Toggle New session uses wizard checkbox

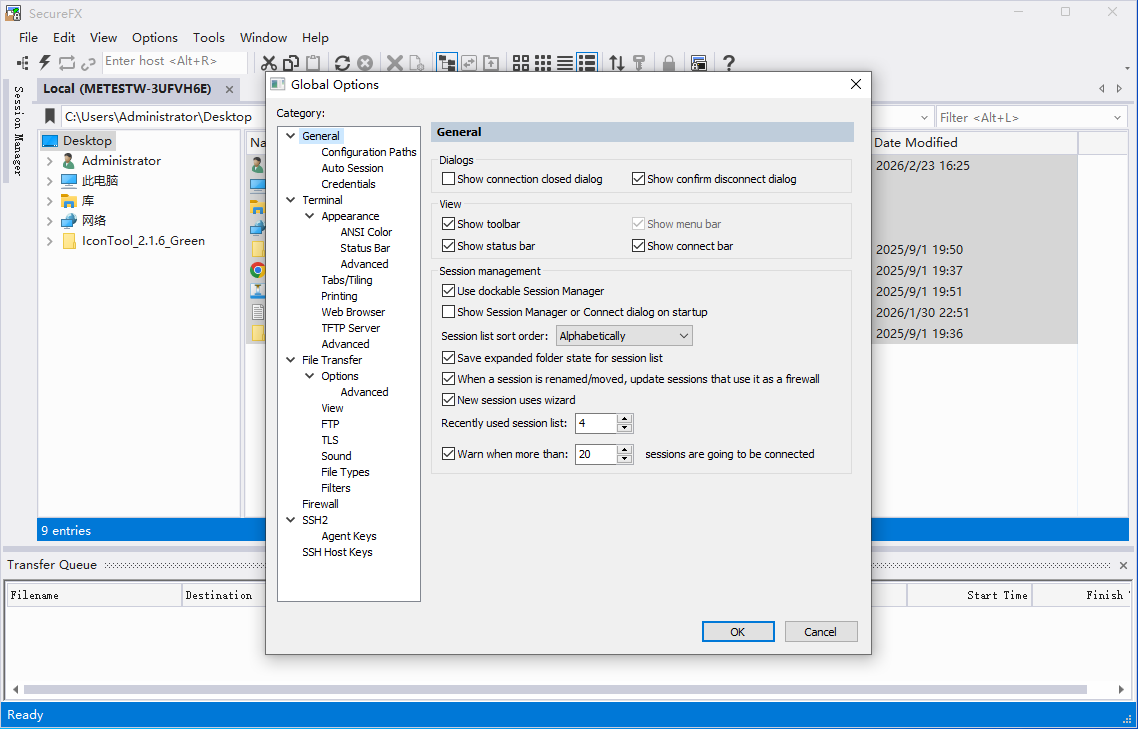[x=449, y=400]
